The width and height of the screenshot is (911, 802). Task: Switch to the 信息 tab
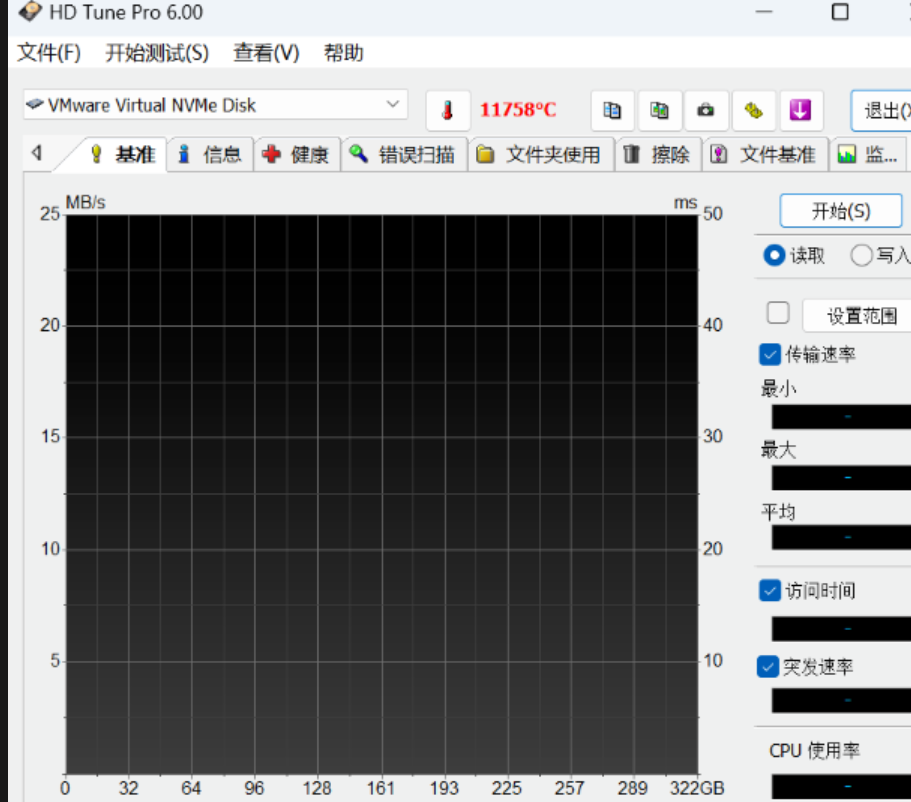(x=210, y=155)
